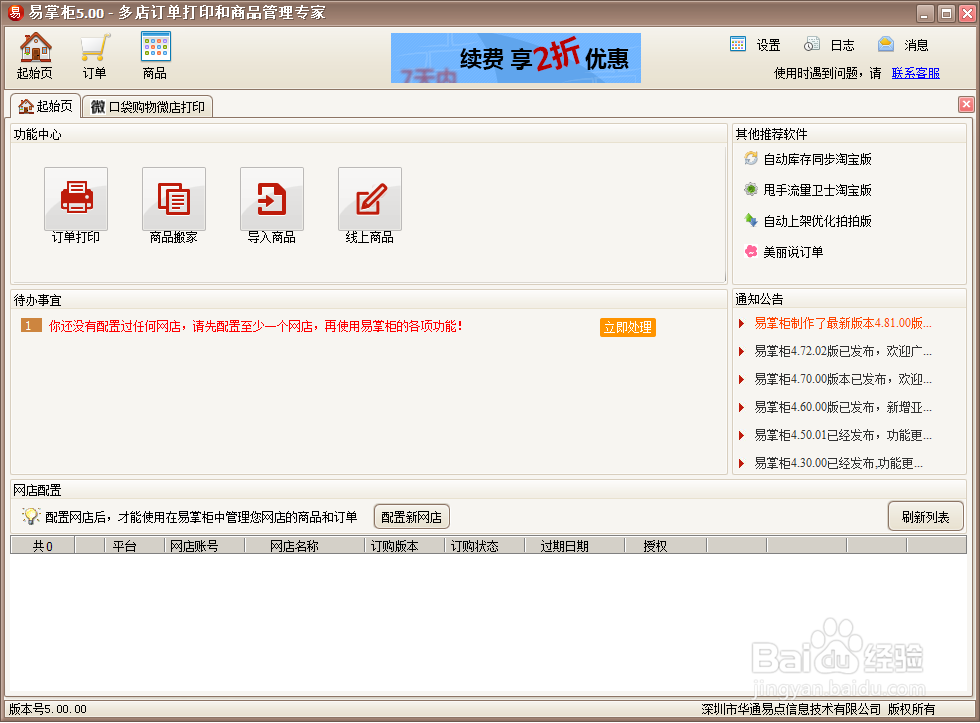The height and width of the screenshot is (723, 980).
Task: Click the 立即处理 button
Action: click(x=628, y=327)
